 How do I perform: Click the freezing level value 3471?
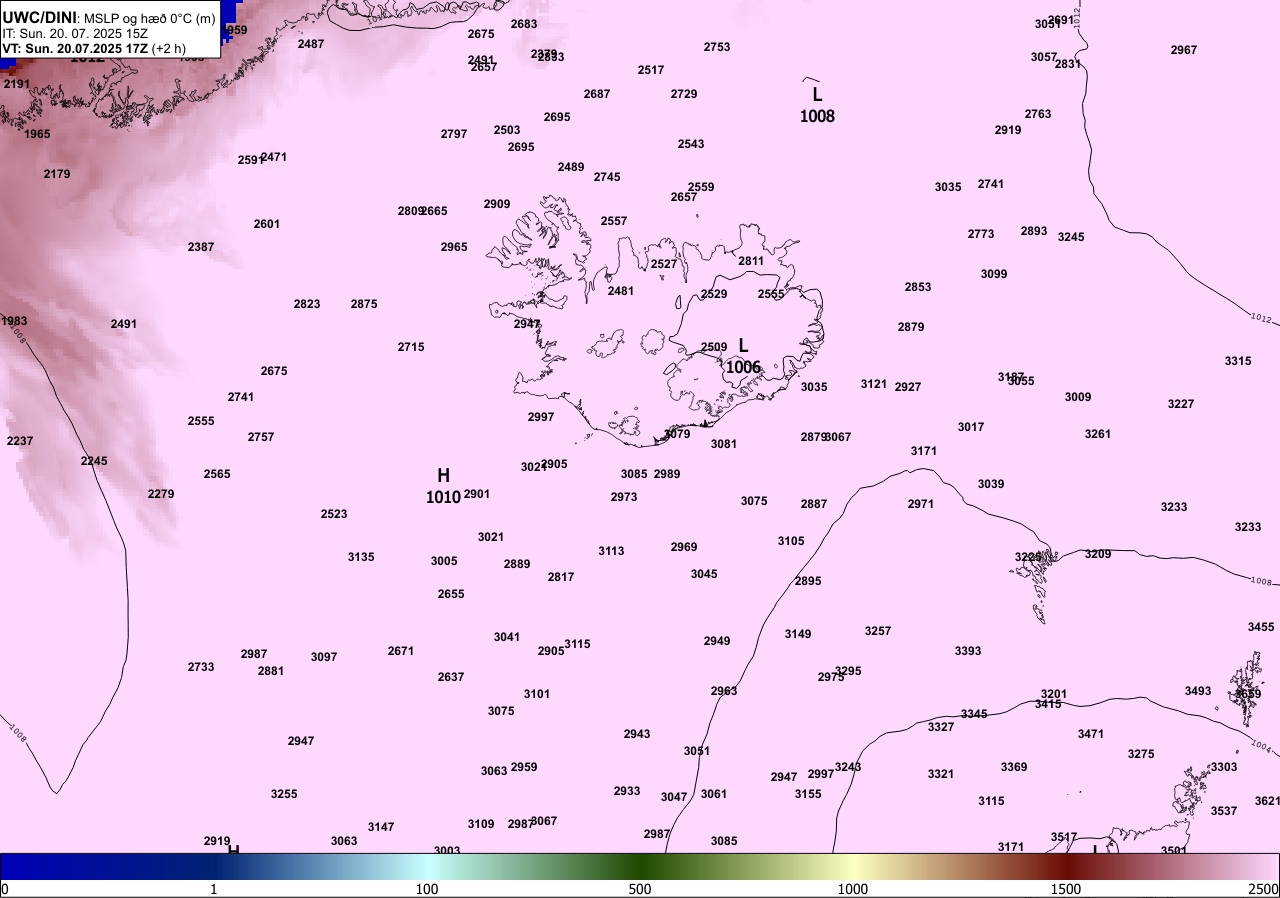point(1091,734)
